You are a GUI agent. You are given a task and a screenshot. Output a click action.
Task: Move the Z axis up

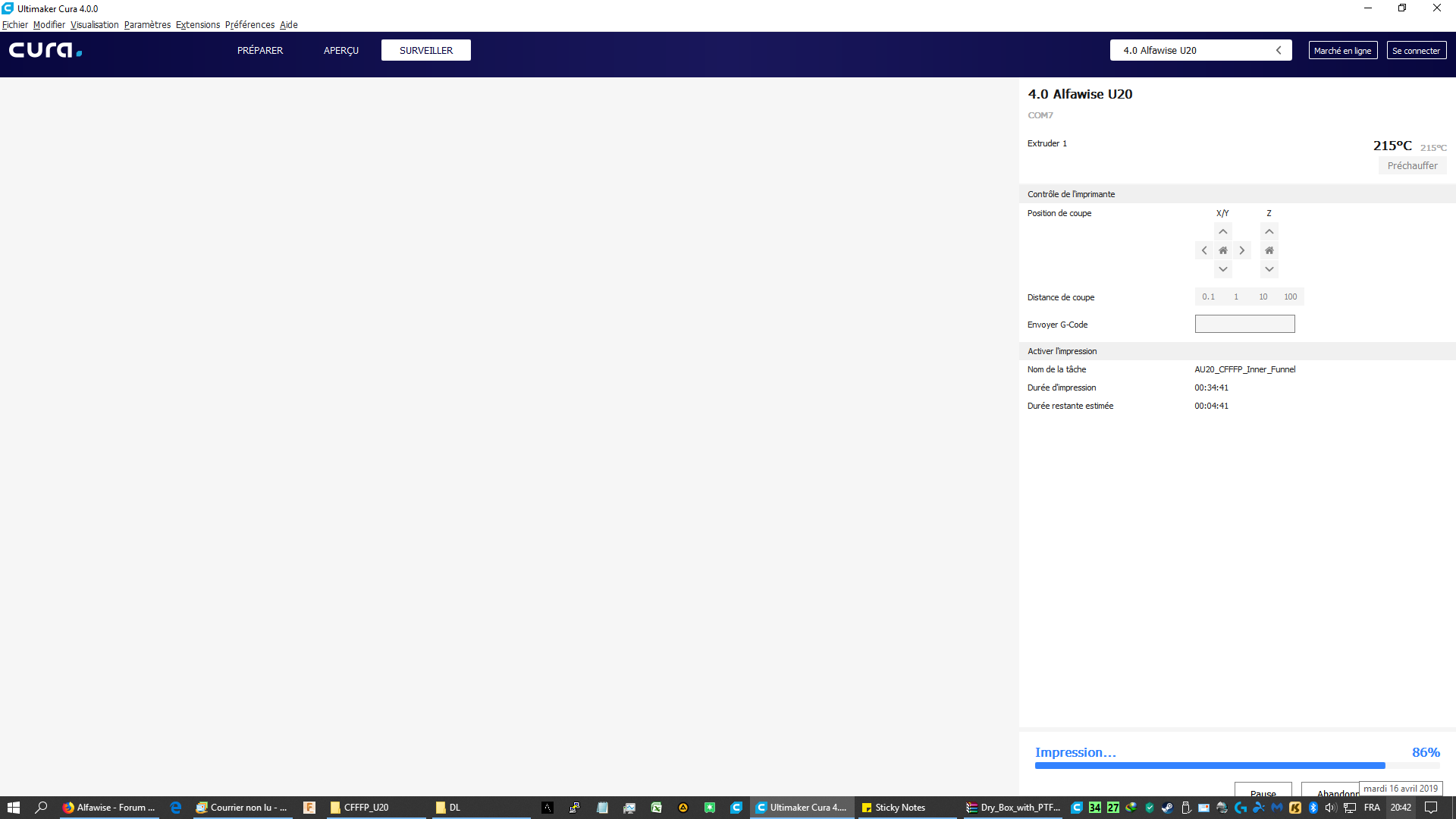[x=1269, y=231]
